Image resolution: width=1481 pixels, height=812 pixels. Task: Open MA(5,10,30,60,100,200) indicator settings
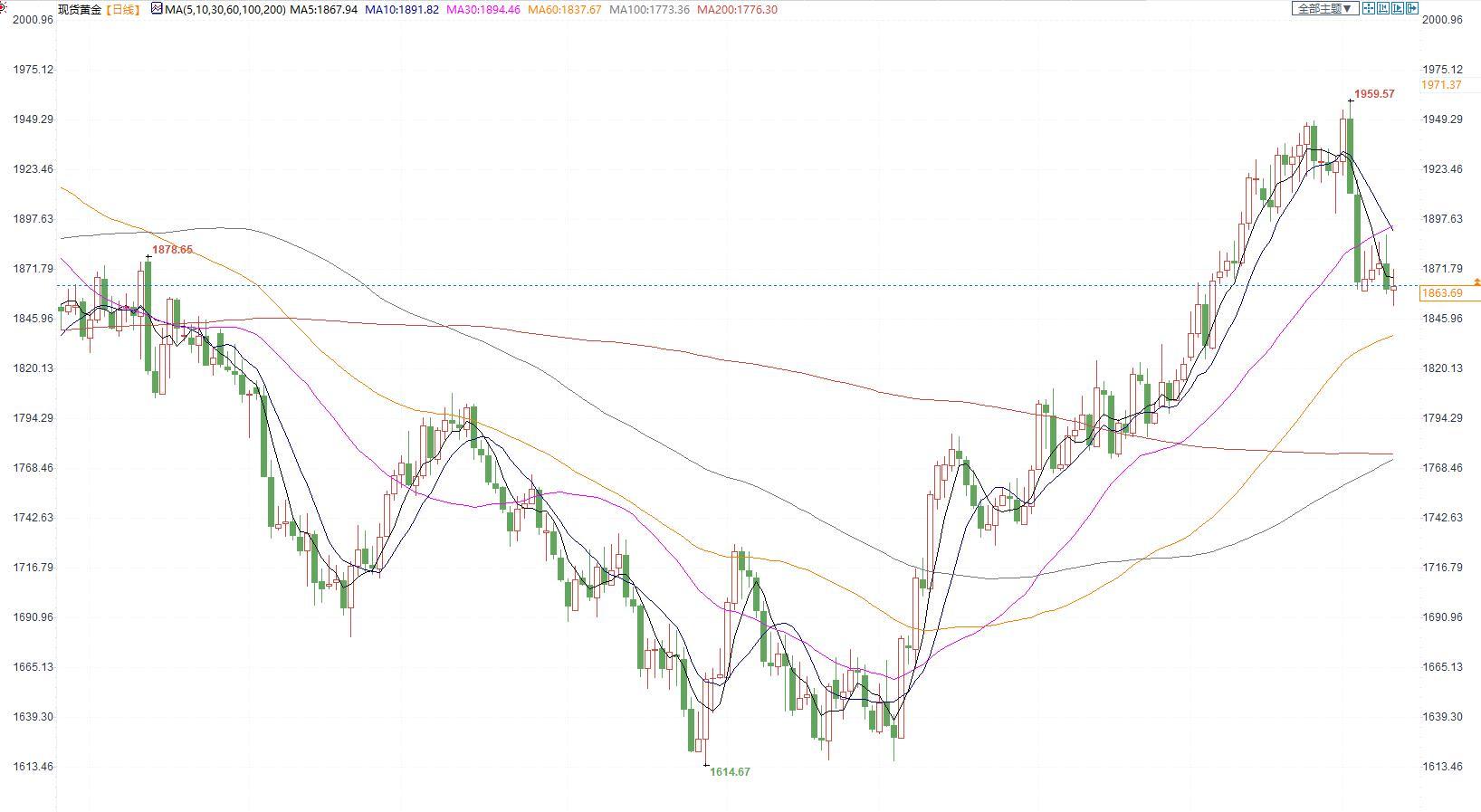click(225, 10)
